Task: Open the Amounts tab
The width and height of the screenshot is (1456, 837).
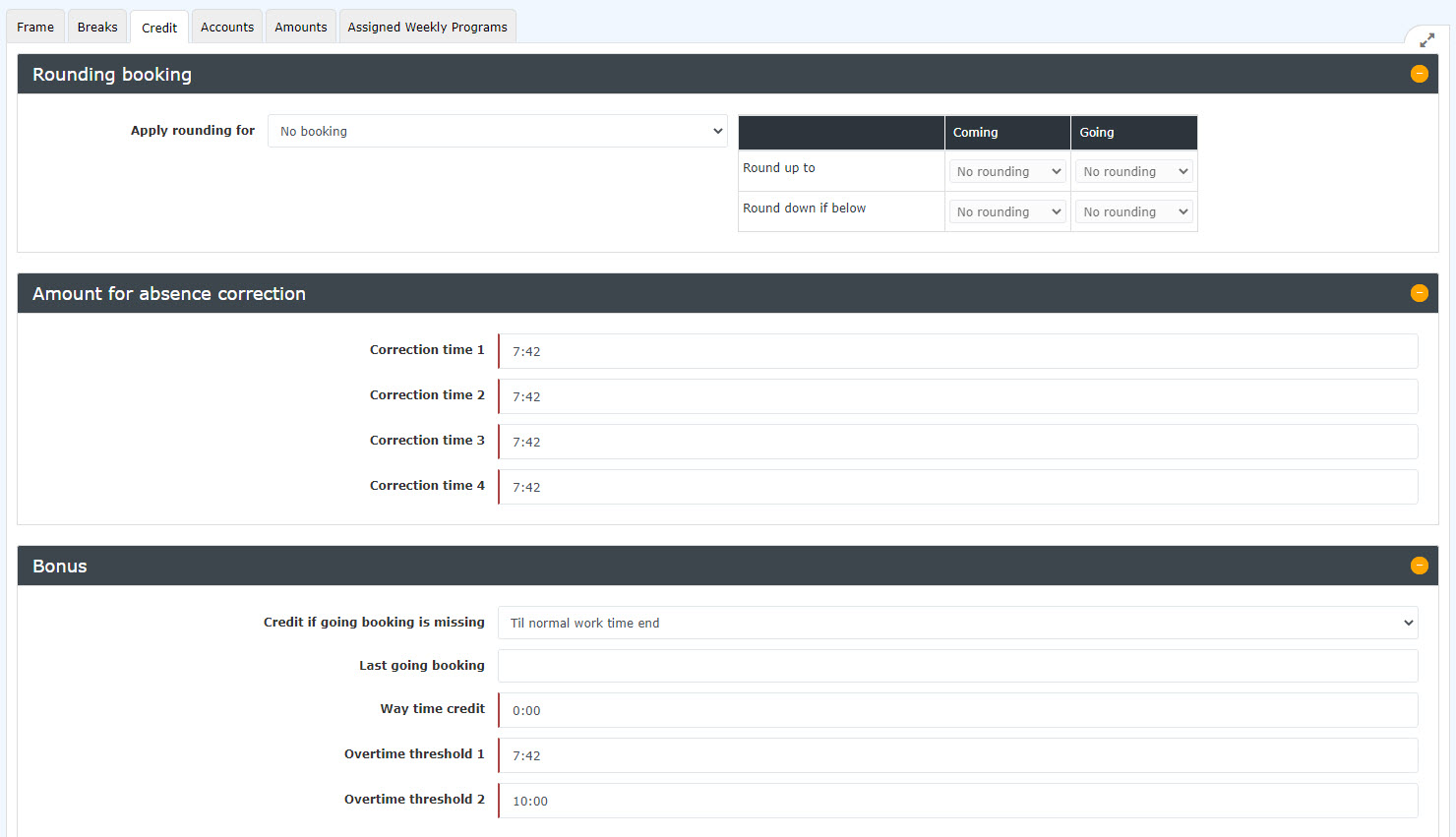Action: (301, 27)
